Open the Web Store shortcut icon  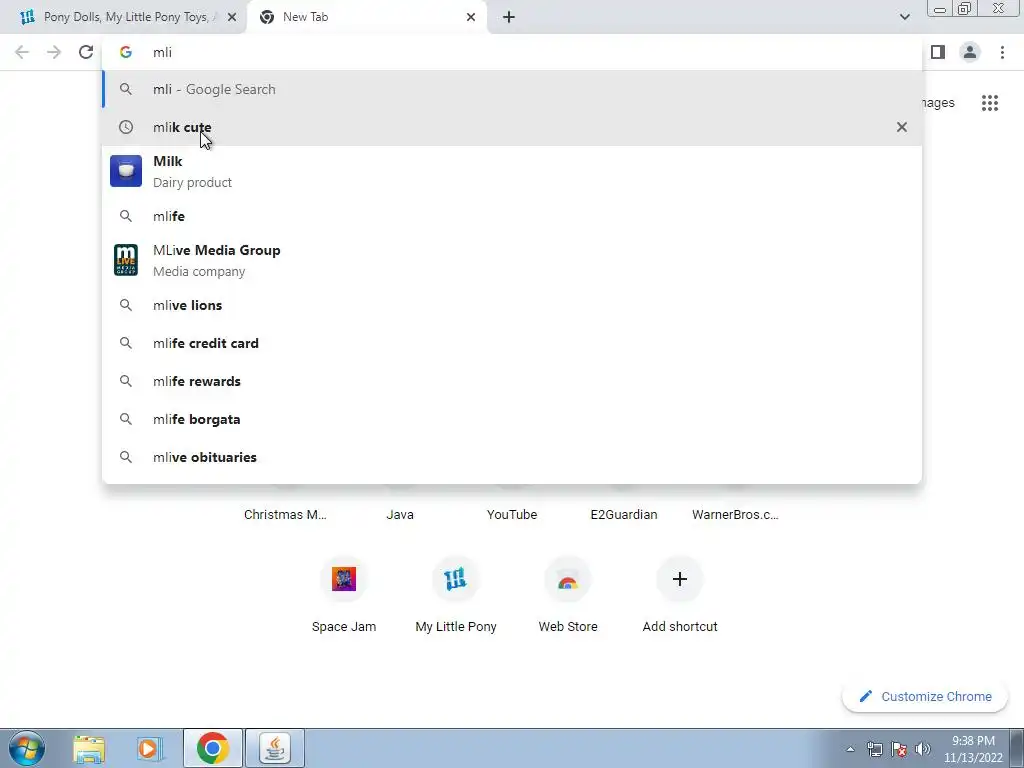568,579
